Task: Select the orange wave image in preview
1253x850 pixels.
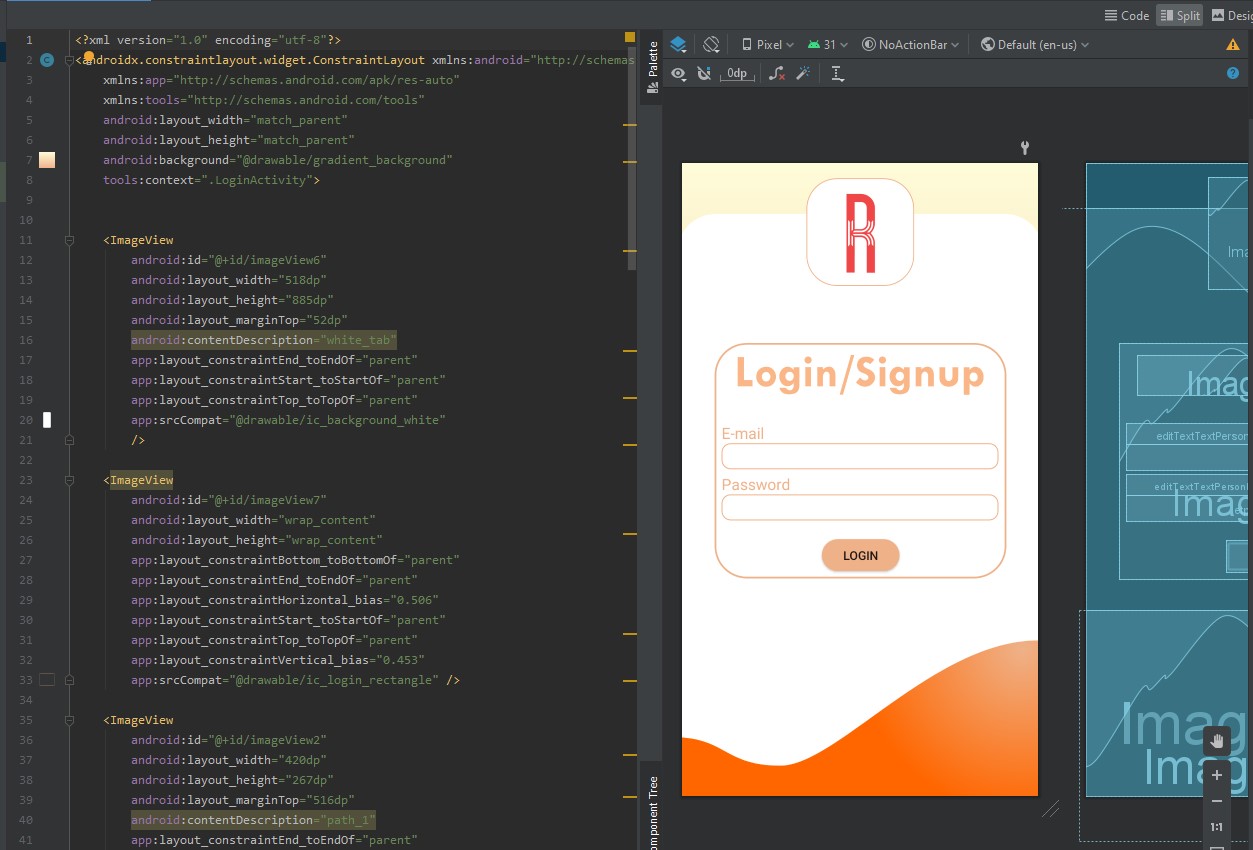Action: (860, 718)
